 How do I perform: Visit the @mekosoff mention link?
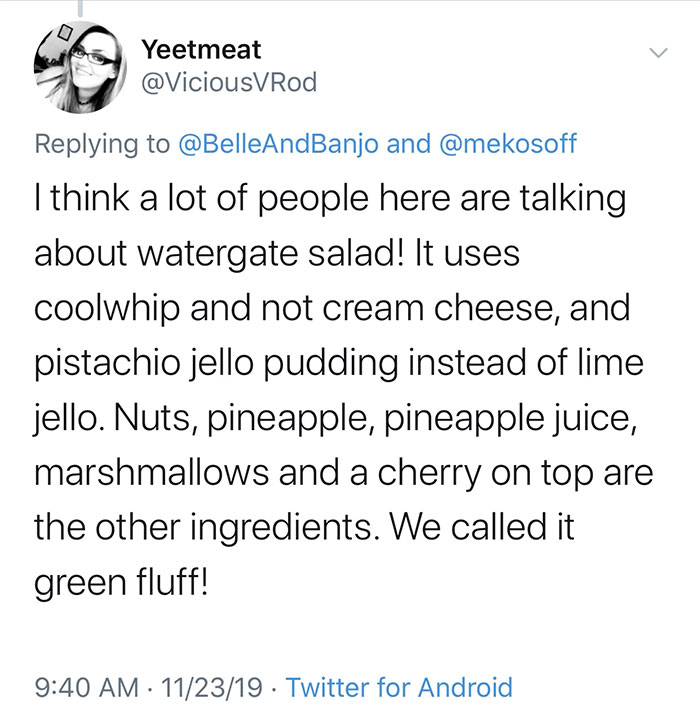[x=507, y=144]
